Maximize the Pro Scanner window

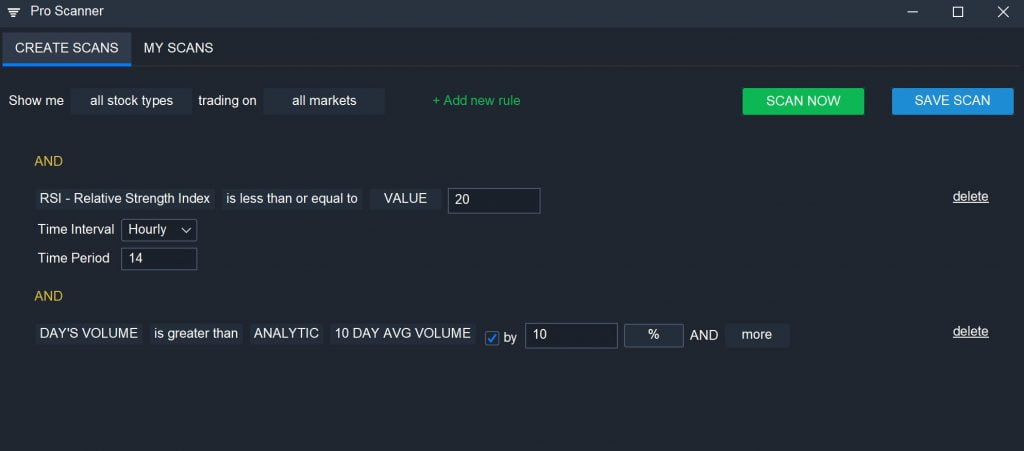pos(958,12)
